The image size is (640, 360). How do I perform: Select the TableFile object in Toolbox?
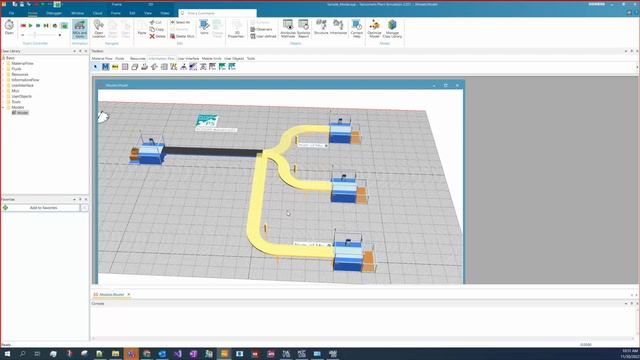click(125, 67)
